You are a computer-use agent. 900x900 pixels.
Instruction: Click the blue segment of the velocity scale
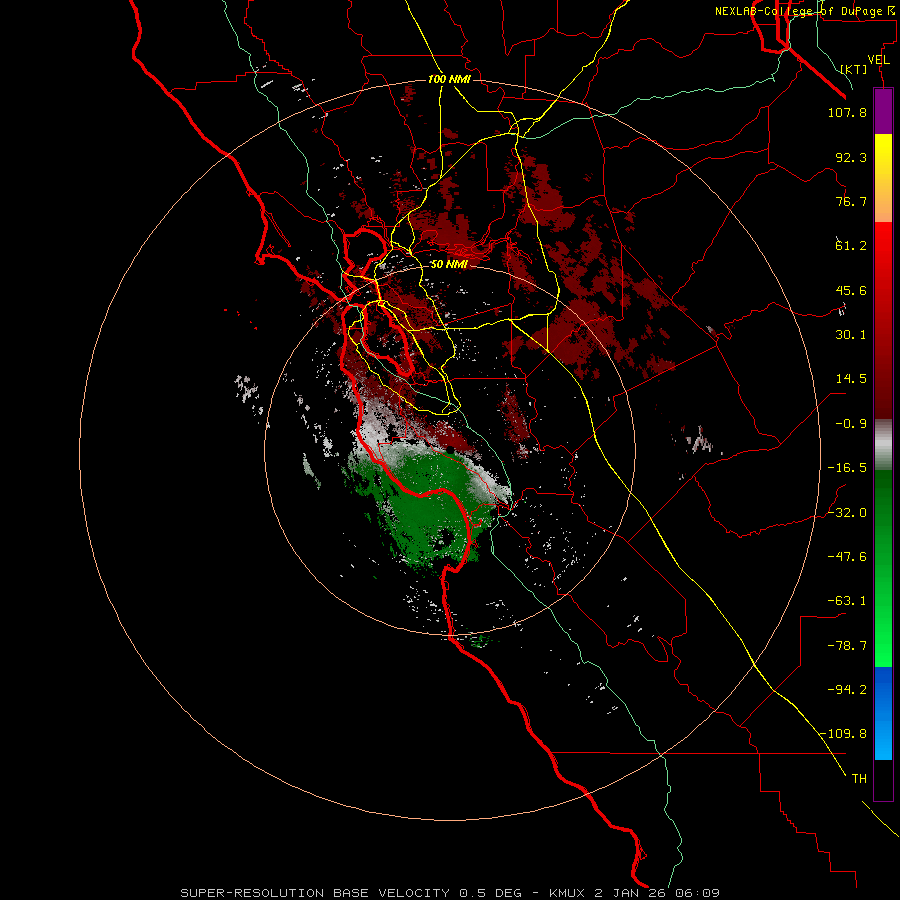(x=883, y=713)
